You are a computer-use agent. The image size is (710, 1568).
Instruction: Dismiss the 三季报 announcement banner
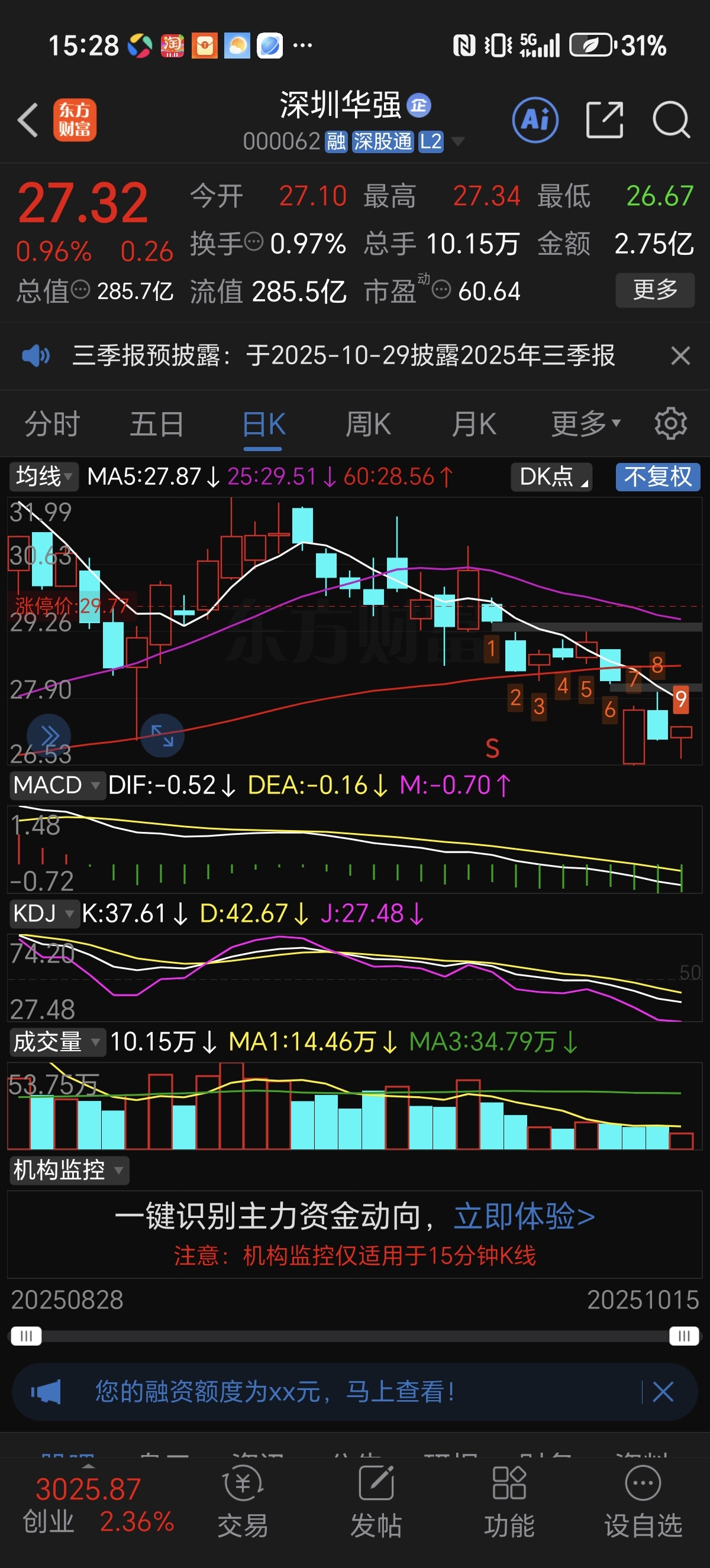click(x=680, y=355)
